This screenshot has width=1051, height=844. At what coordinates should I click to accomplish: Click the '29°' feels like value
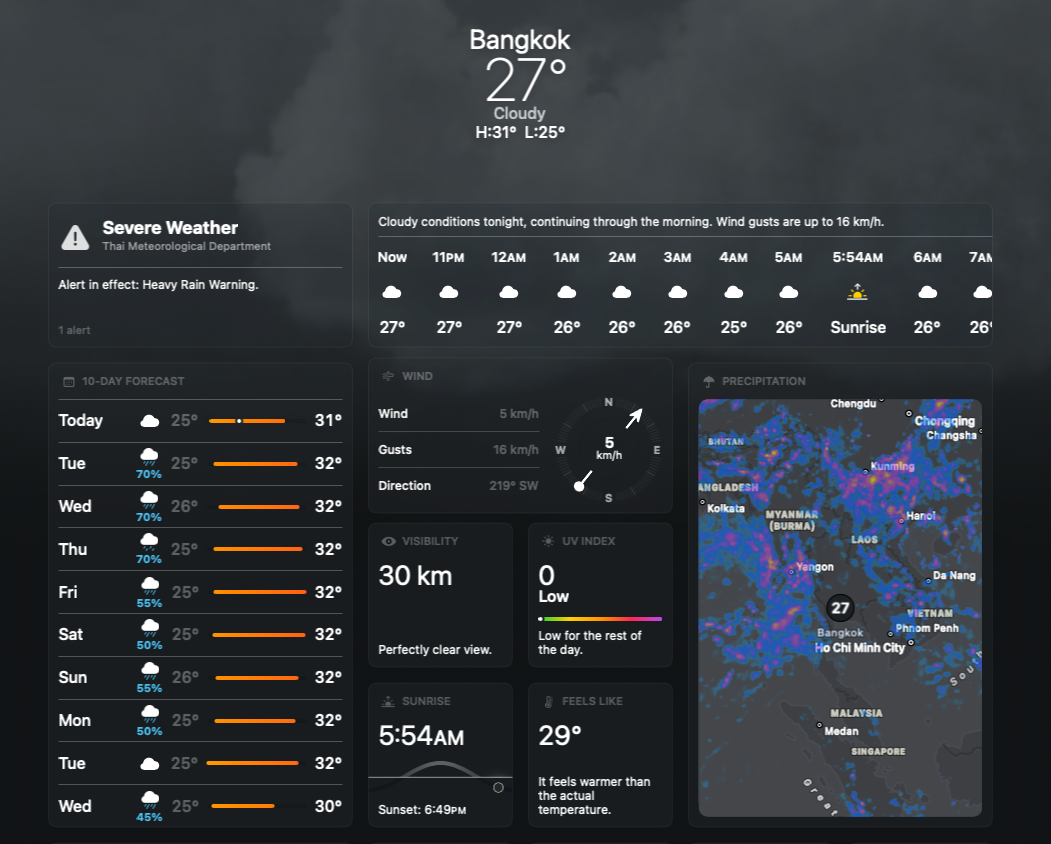(x=560, y=735)
